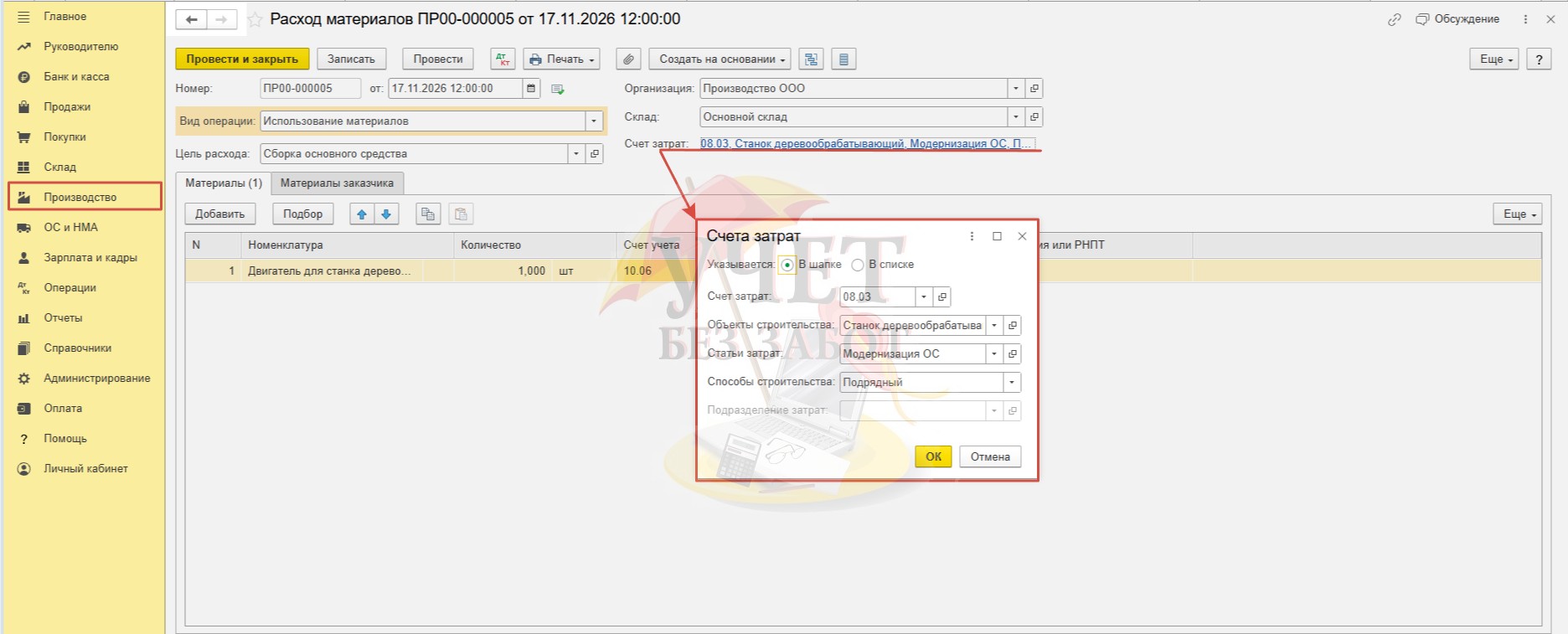Move the row up with the blue arrow
Screen dimensions: 1568x634
click(362, 214)
